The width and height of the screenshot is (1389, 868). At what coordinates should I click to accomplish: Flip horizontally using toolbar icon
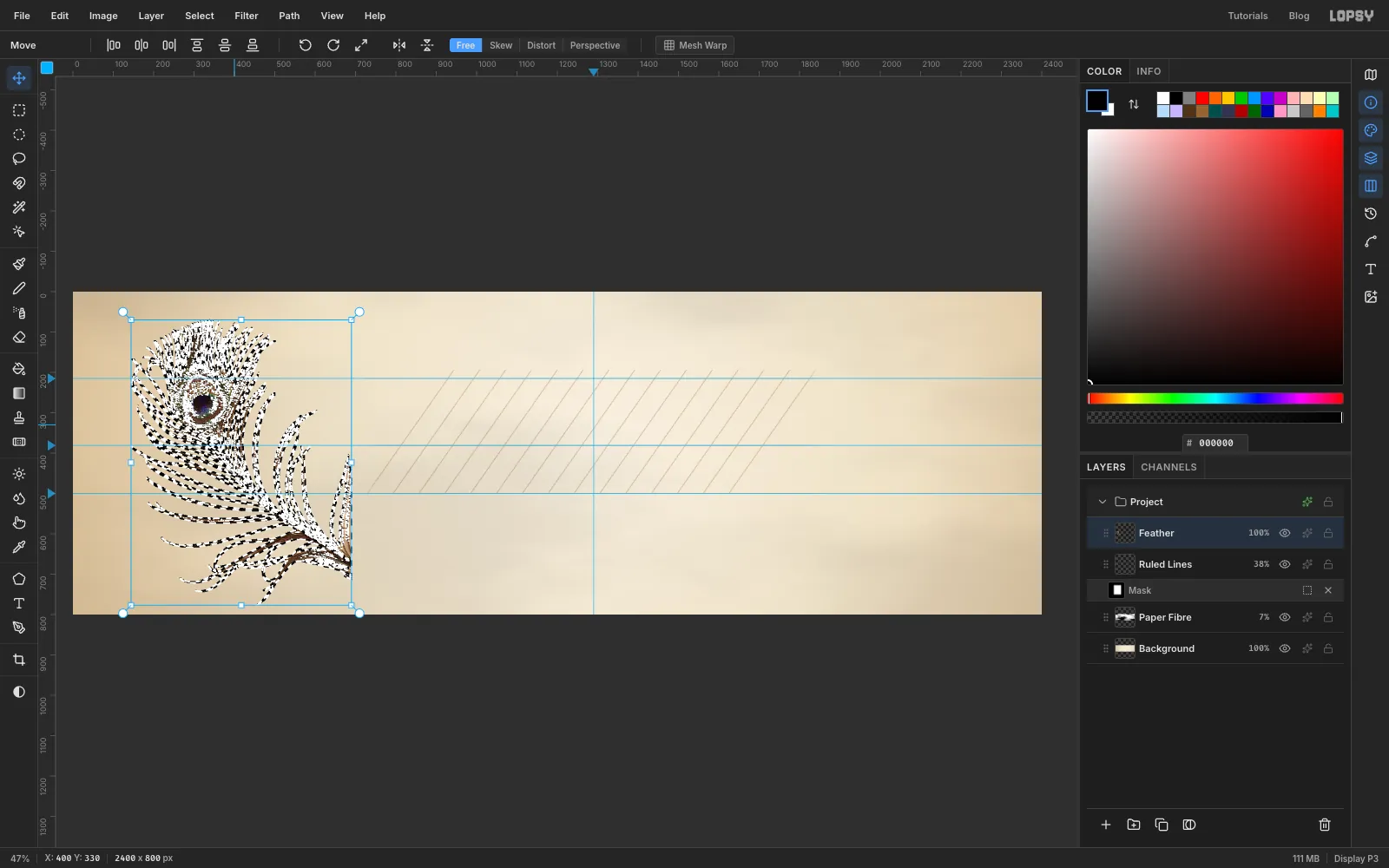pyautogui.click(x=399, y=45)
